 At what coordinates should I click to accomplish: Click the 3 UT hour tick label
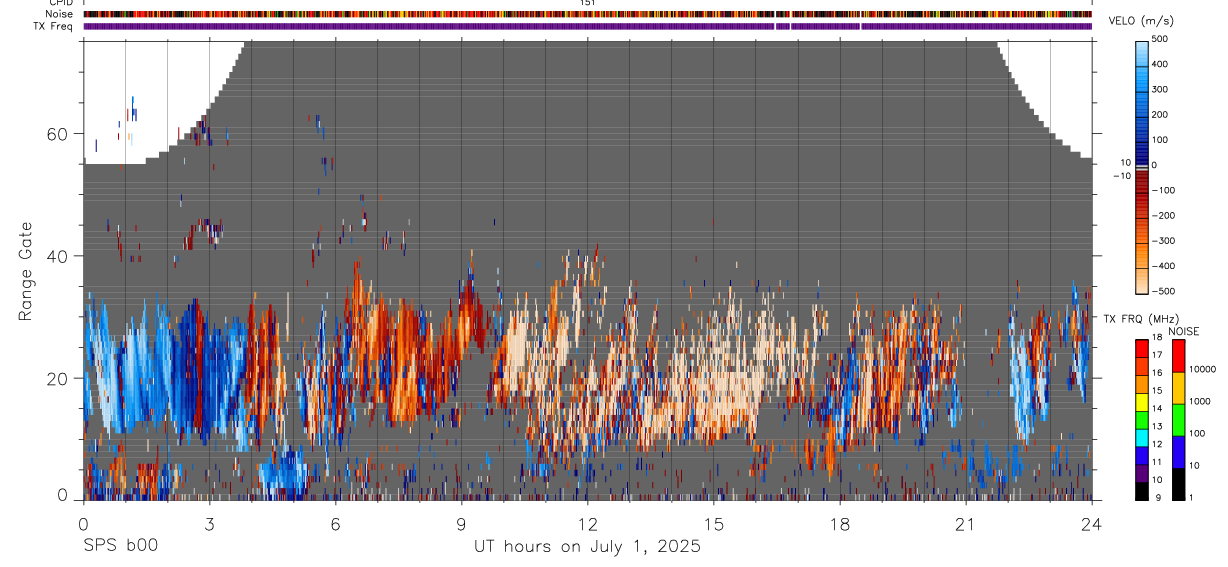point(209,524)
